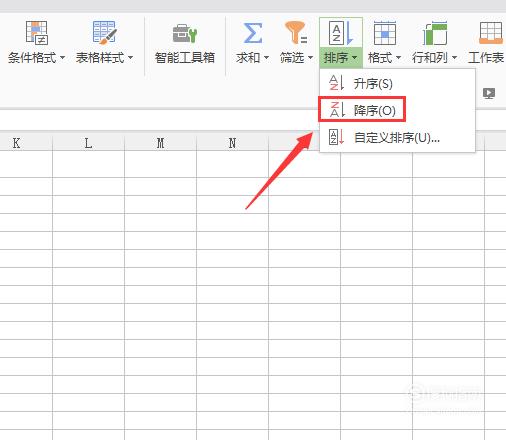Expand the 表格样式 dropdown arrow

coord(130,58)
